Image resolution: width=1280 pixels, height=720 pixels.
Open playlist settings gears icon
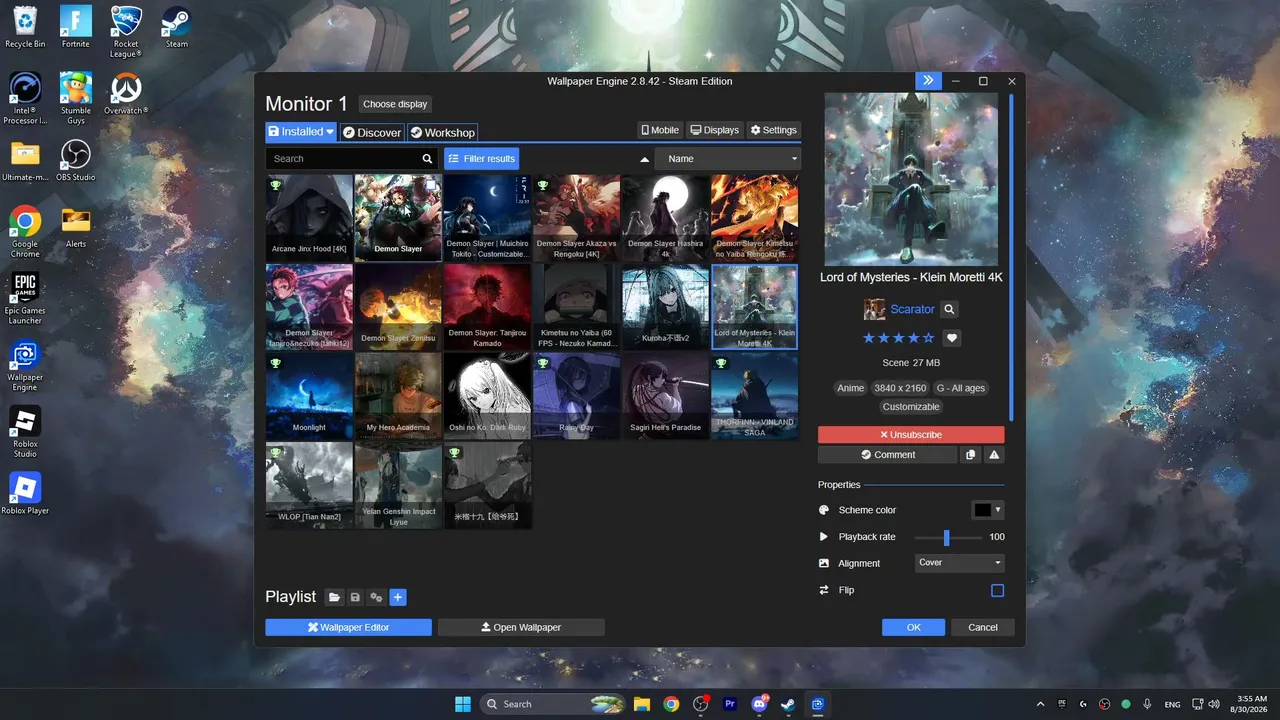376,597
